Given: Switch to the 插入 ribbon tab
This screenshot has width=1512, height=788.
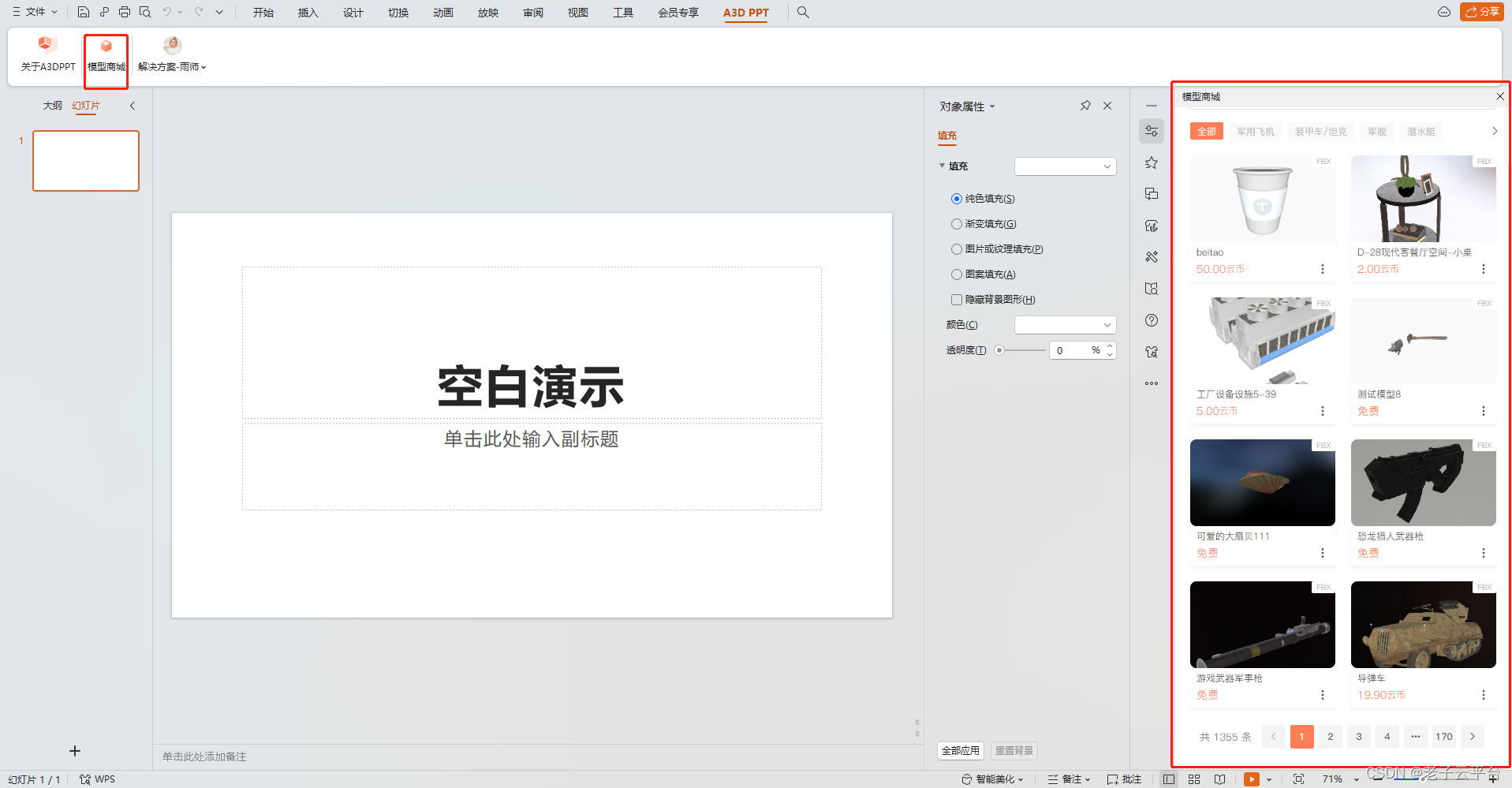Looking at the screenshot, I should tap(308, 13).
